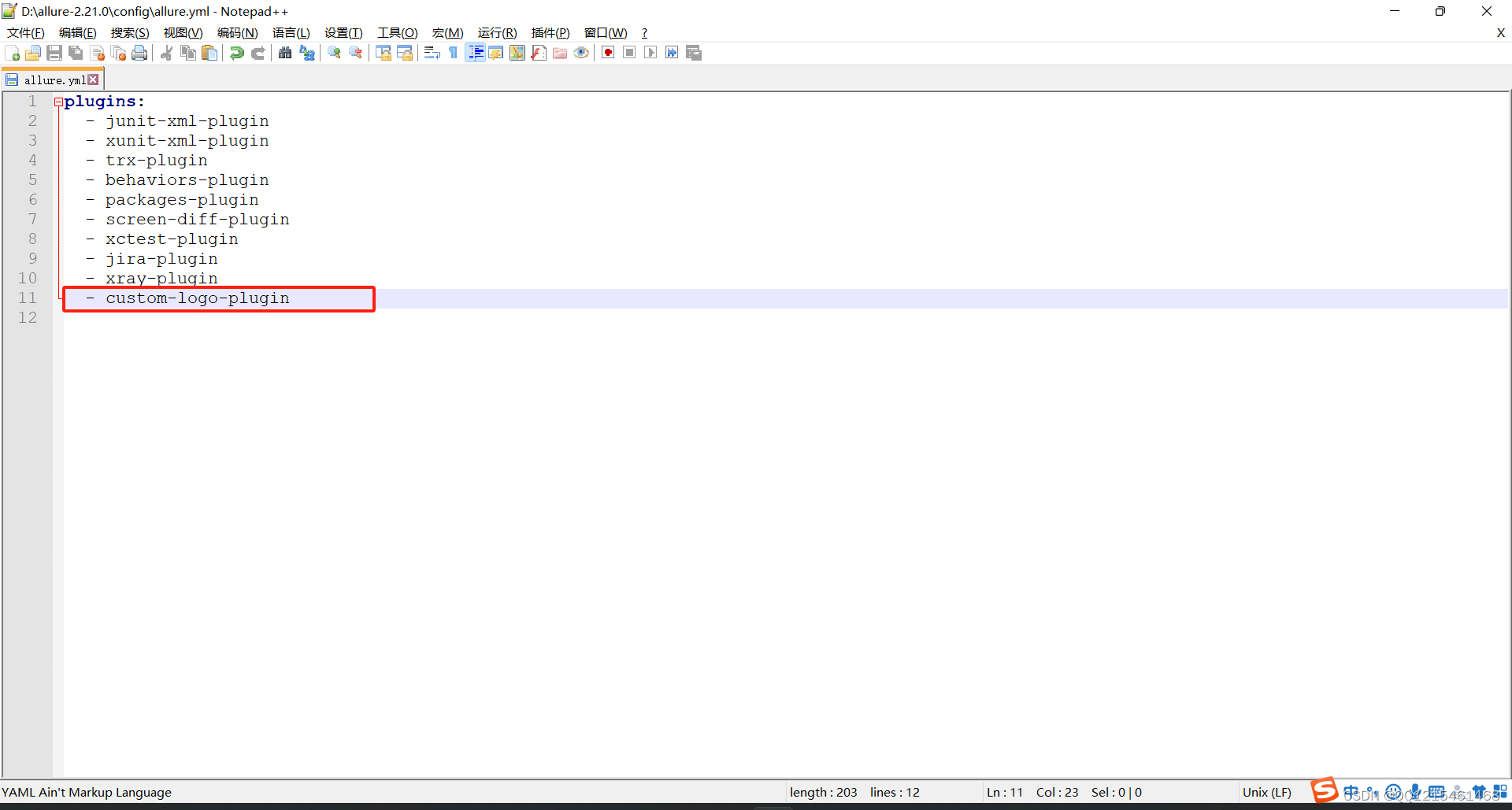
Task: Run macro multiple times icon
Action: pos(672,53)
